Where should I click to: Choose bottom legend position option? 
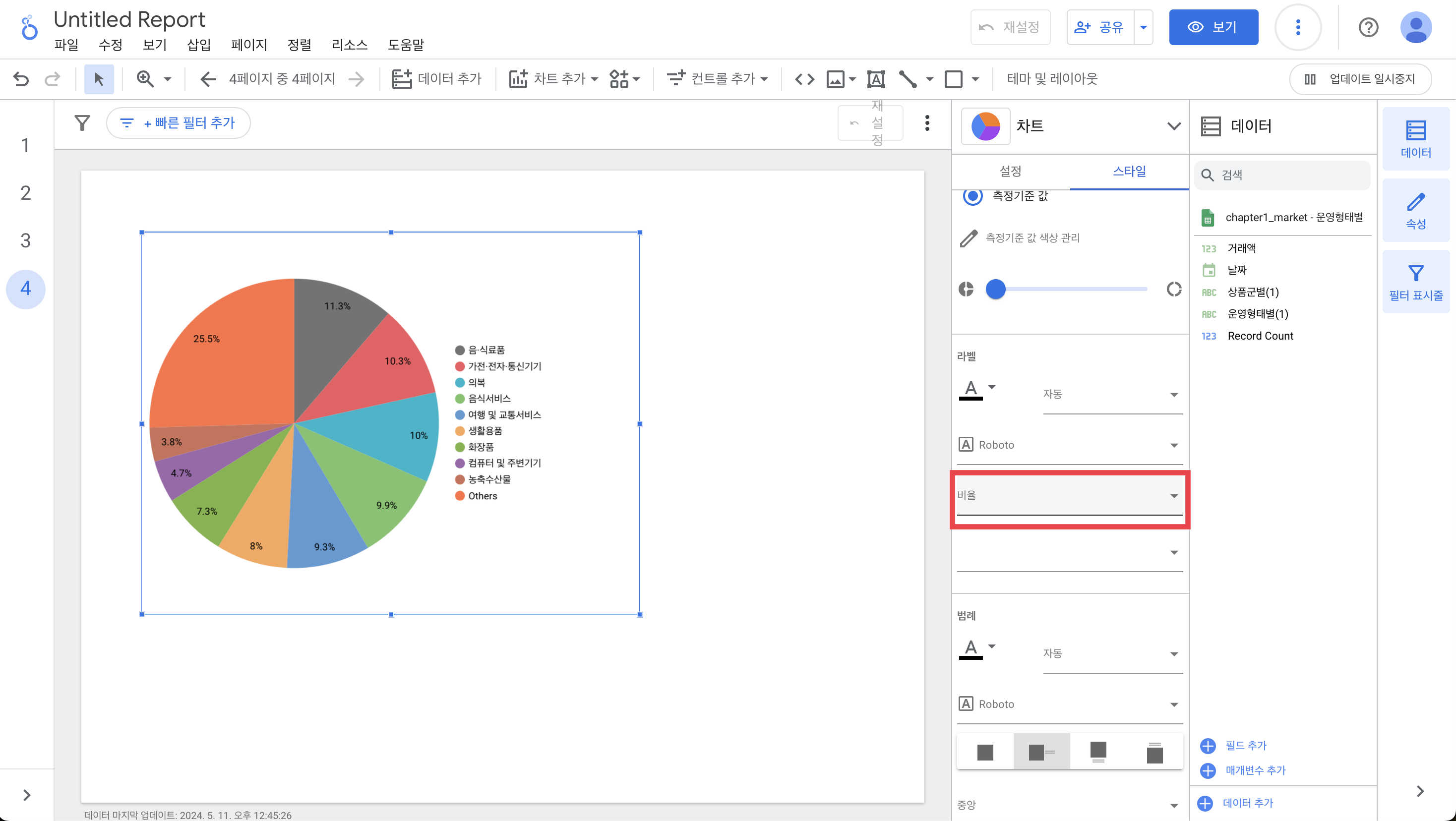point(1097,752)
